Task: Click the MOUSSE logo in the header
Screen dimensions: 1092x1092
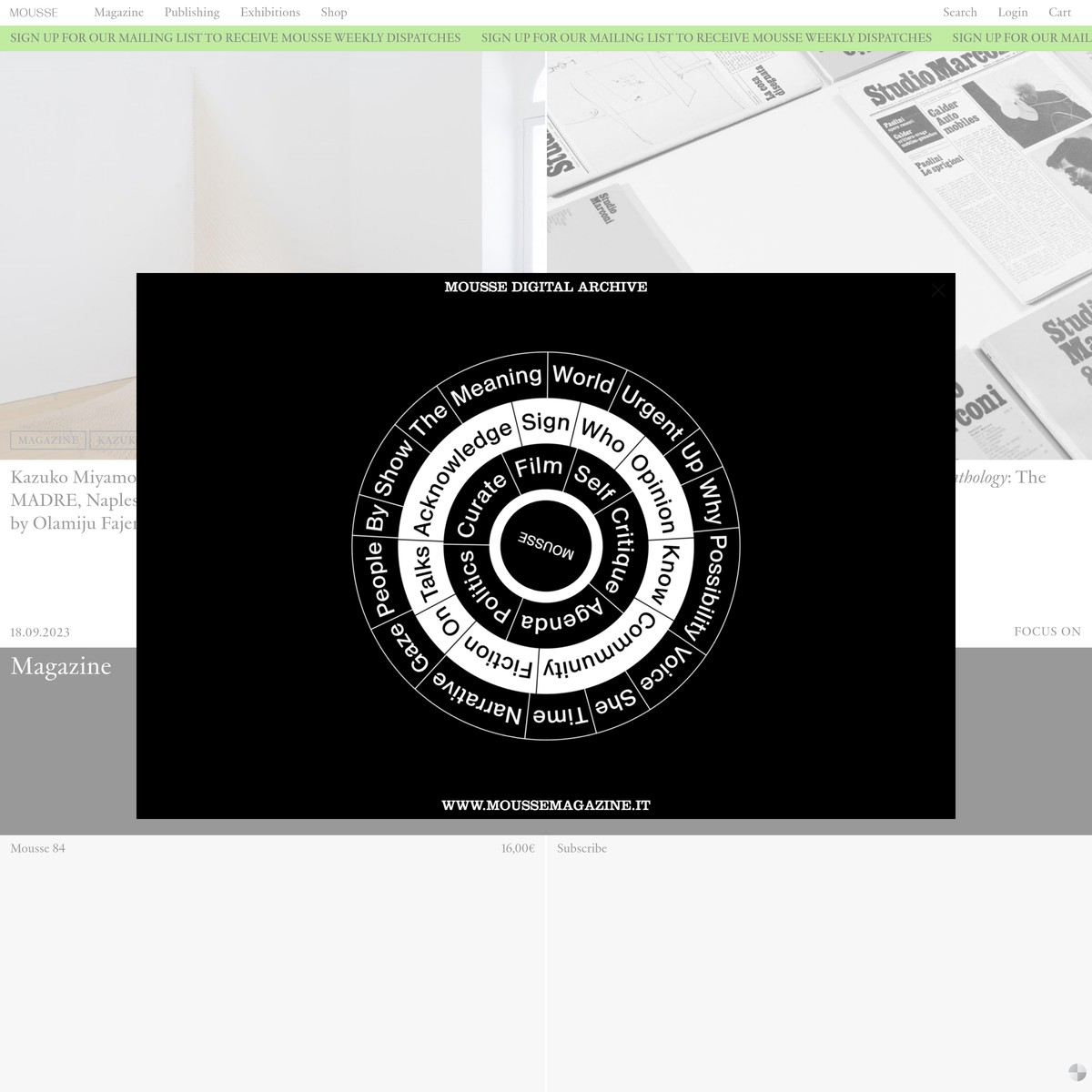Action: coord(33,12)
